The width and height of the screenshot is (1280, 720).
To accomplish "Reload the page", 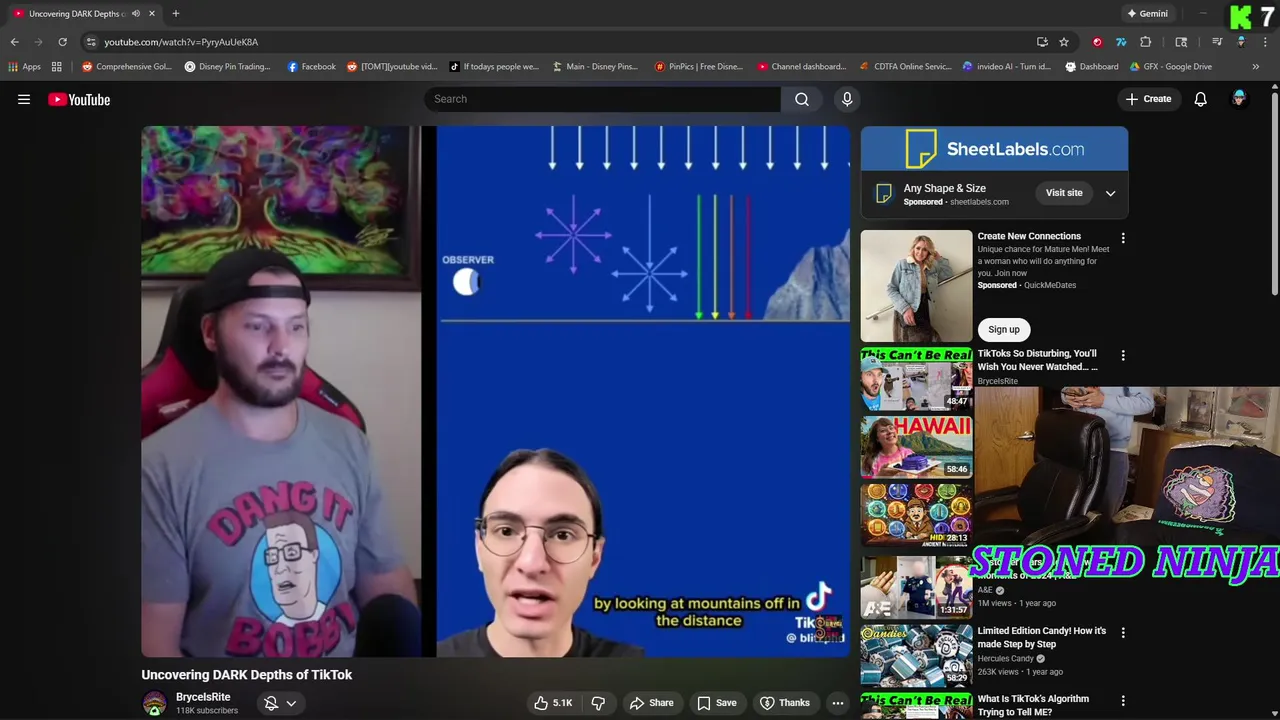I will click(62, 42).
